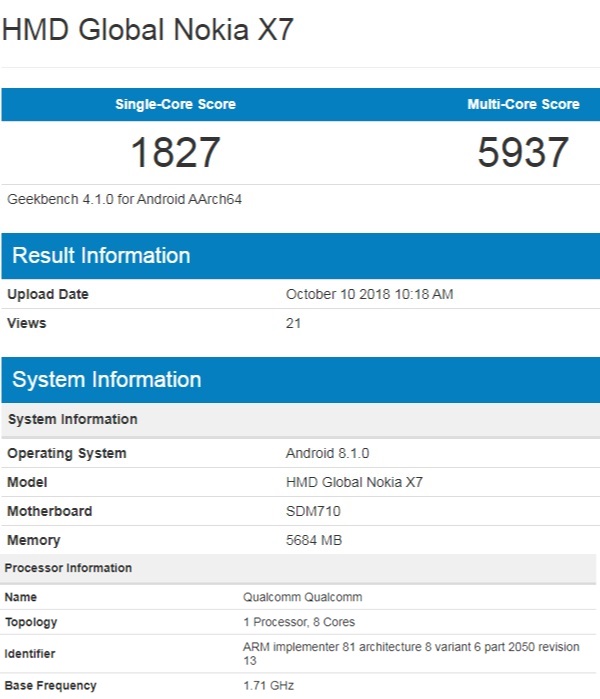Click the Processor Information subheader

pos(298,568)
